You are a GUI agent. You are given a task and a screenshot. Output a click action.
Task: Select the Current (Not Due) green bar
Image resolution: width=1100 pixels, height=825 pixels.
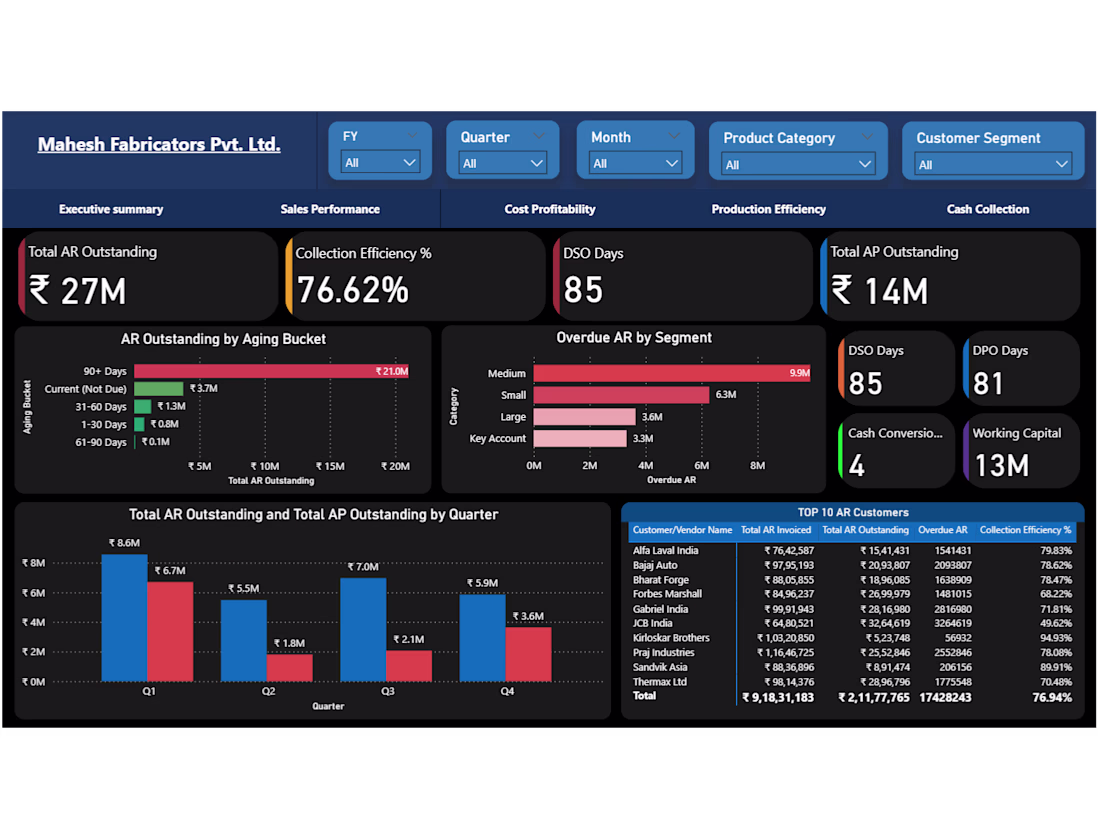click(x=159, y=389)
